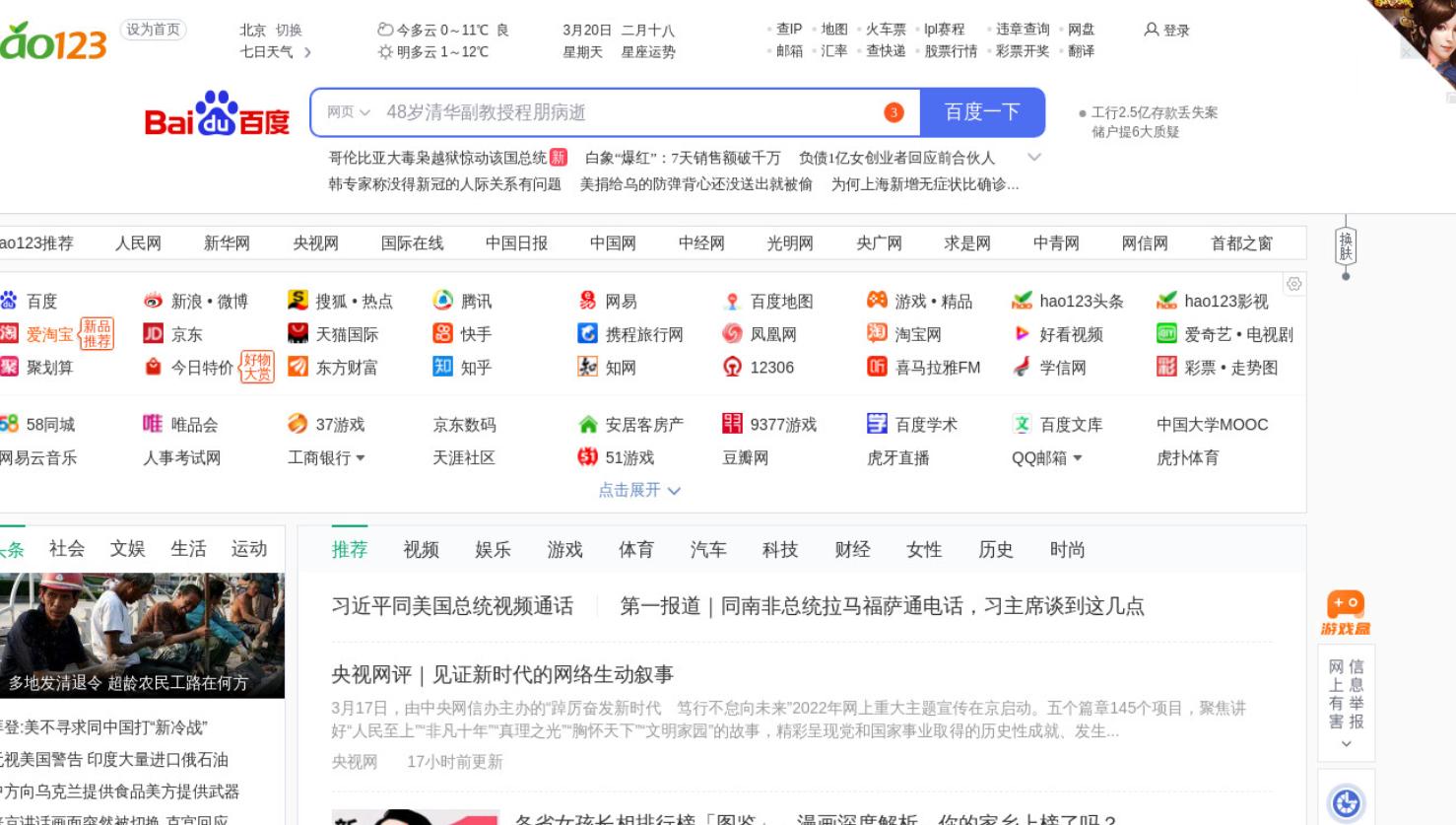Image resolution: width=1456 pixels, height=825 pixels.
Task: Click the Zhihu icon
Action: click(x=443, y=367)
